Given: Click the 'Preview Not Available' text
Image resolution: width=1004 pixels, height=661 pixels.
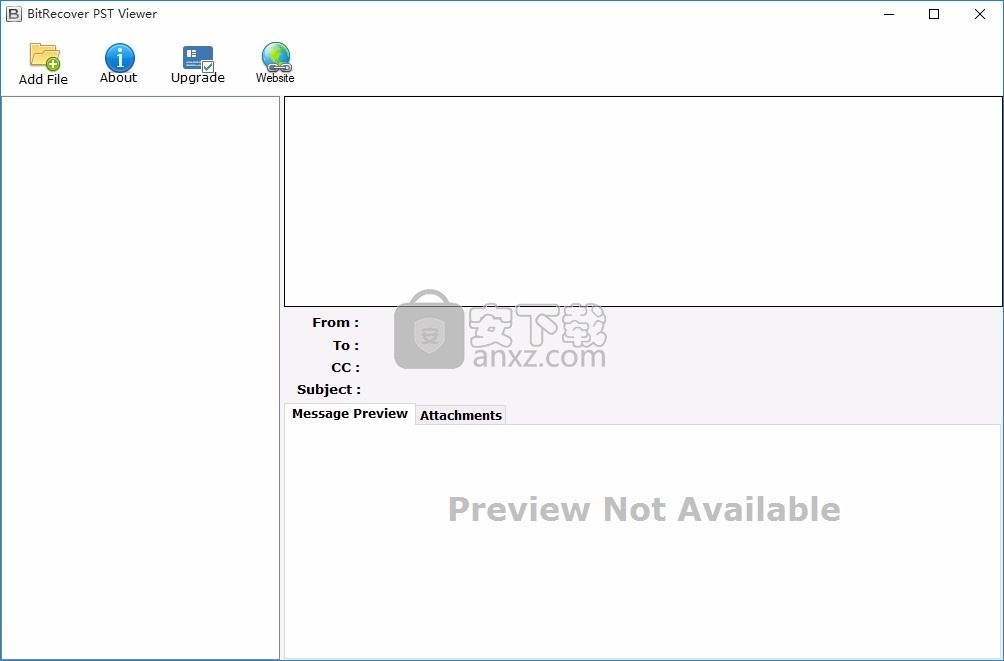Looking at the screenshot, I should (644, 509).
